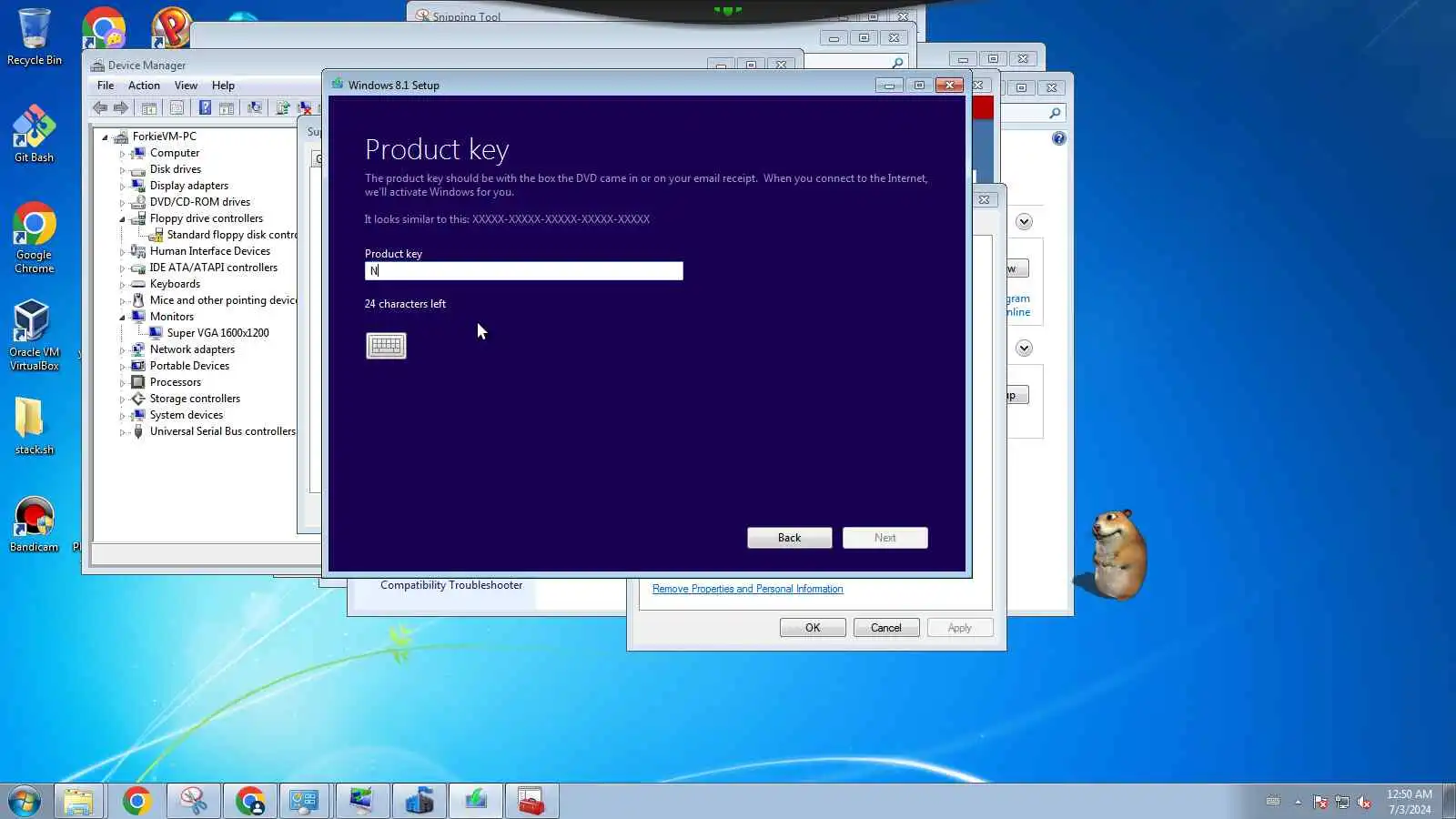1456x819 pixels.
Task: Expand the Network adapters node
Action: point(122,350)
